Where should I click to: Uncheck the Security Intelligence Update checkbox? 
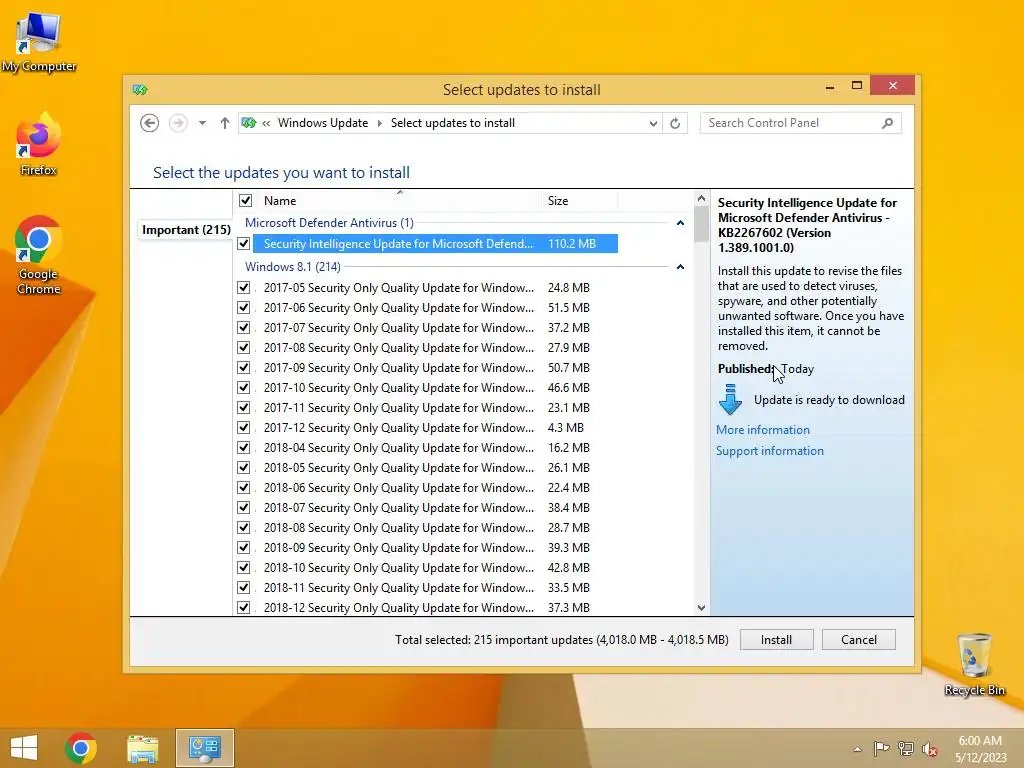pyautogui.click(x=244, y=244)
